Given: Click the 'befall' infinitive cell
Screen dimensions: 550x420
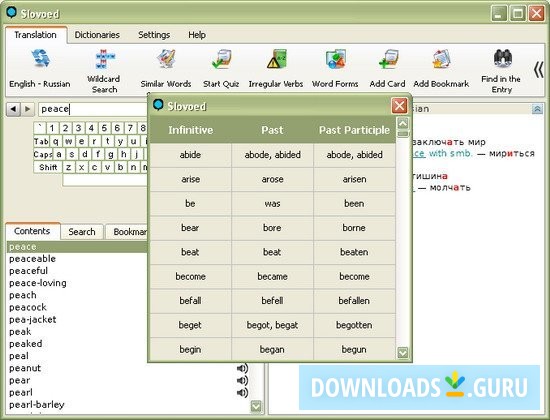Looking at the screenshot, I should (190, 301).
